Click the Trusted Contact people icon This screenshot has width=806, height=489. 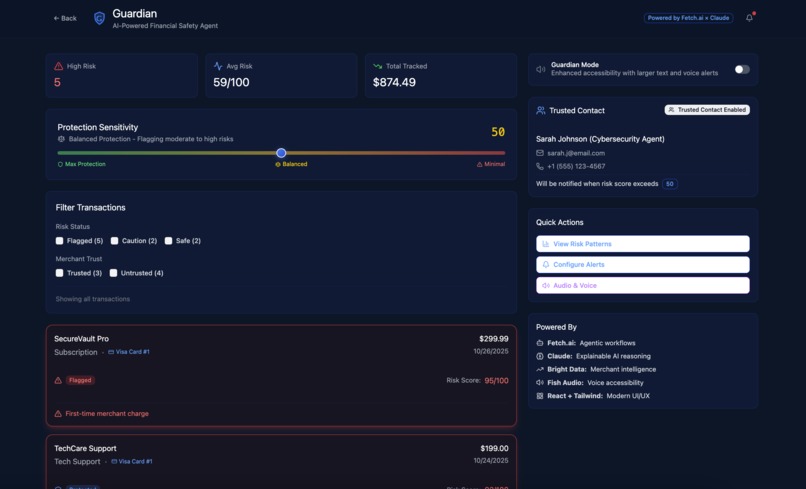coord(541,111)
